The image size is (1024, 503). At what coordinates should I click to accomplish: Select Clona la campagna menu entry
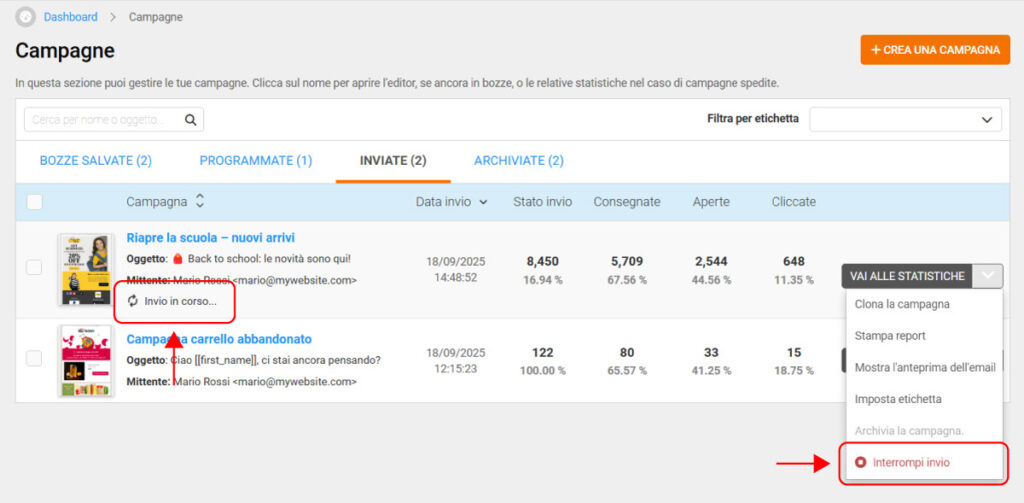point(902,304)
